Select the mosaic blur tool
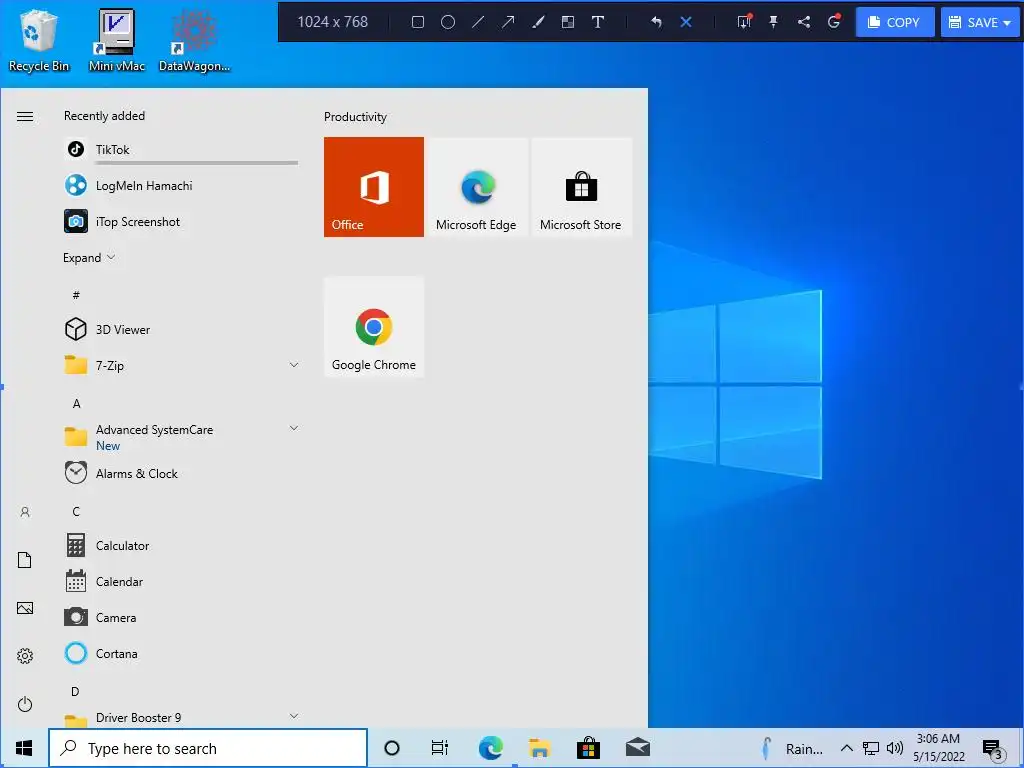This screenshot has height=768, width=1024. [568, 22]
